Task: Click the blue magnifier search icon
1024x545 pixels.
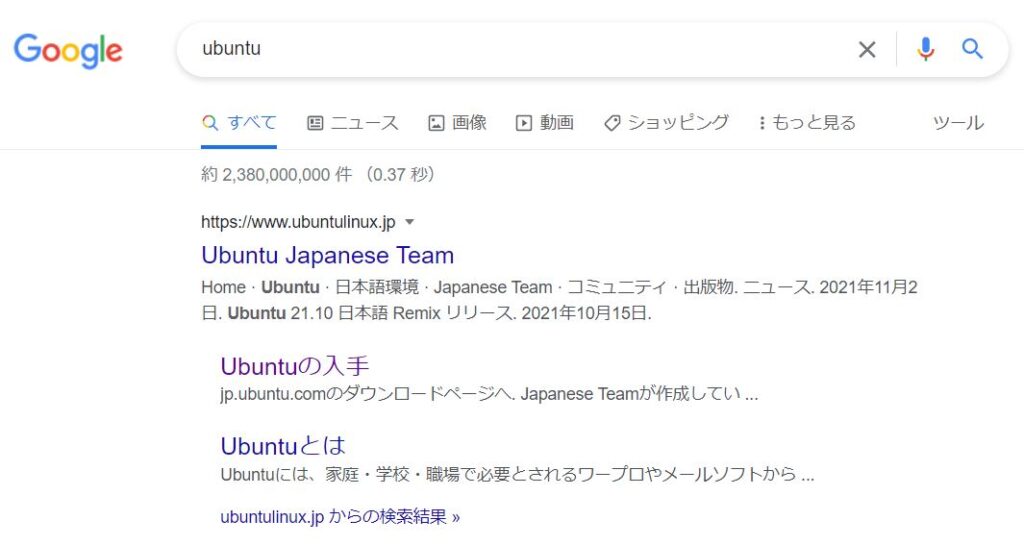Action: click(972, 49)
